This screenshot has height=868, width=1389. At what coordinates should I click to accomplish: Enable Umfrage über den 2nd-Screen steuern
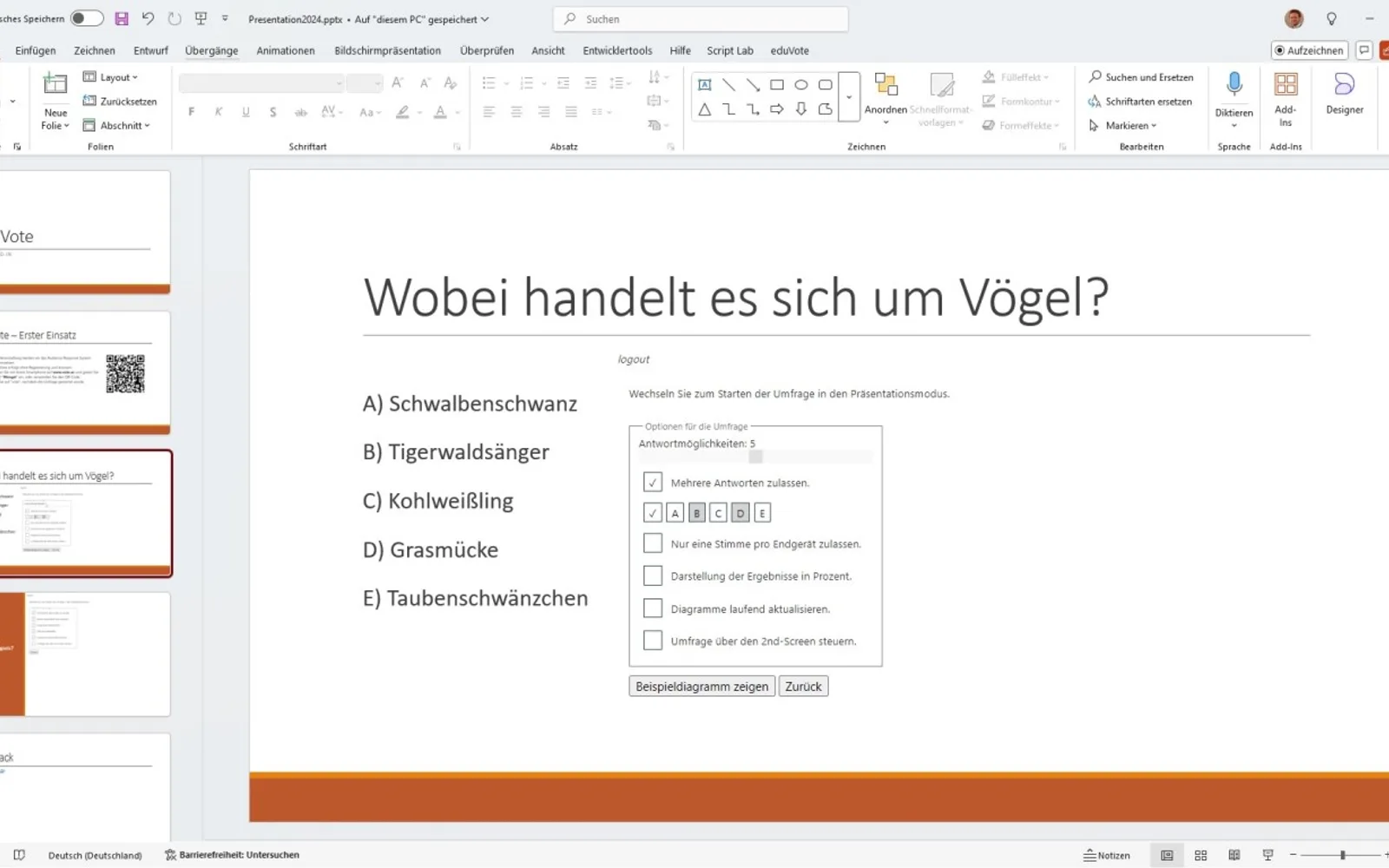pos(653,641)
